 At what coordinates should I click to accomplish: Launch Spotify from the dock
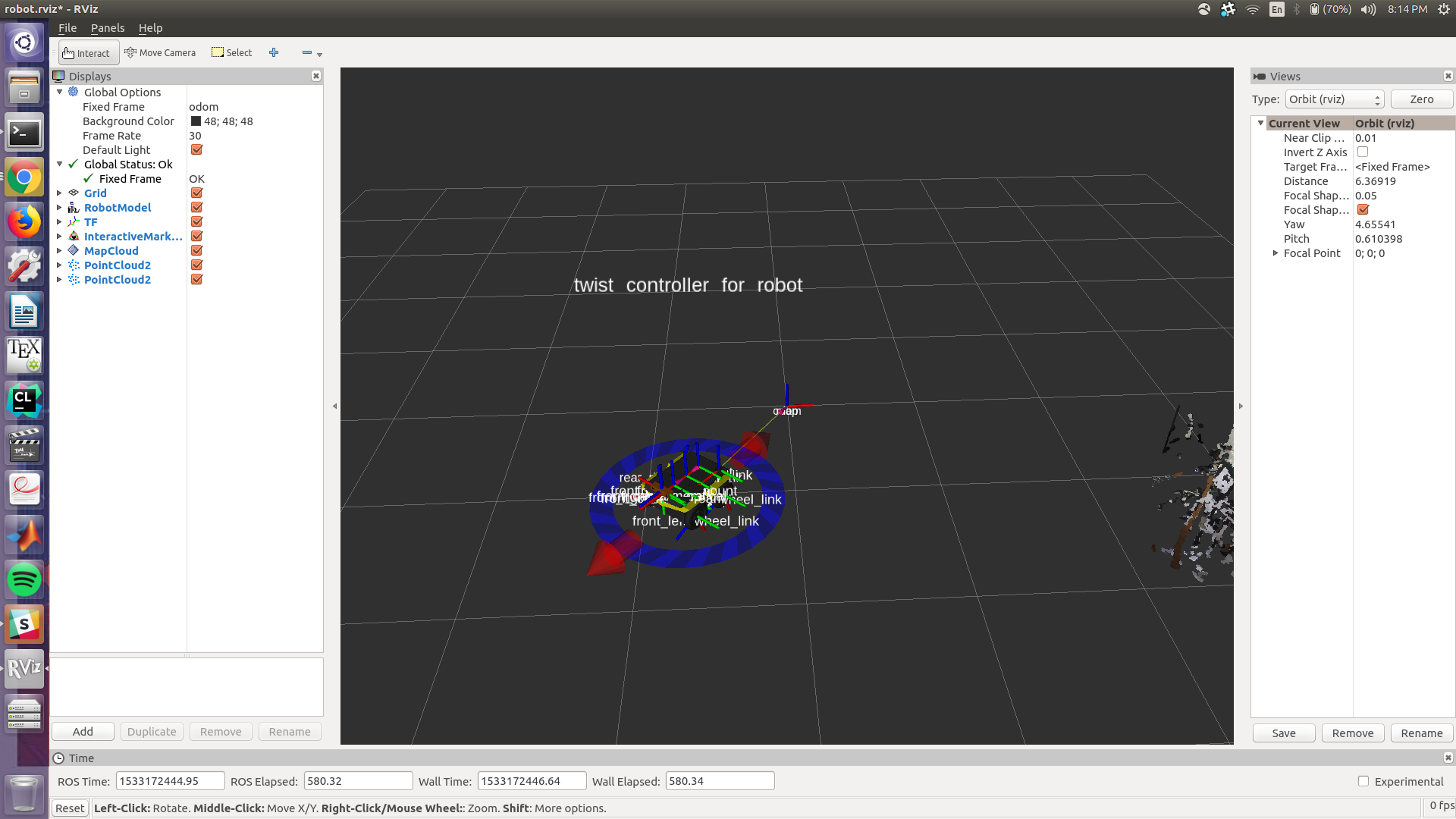tap(24, 580)
